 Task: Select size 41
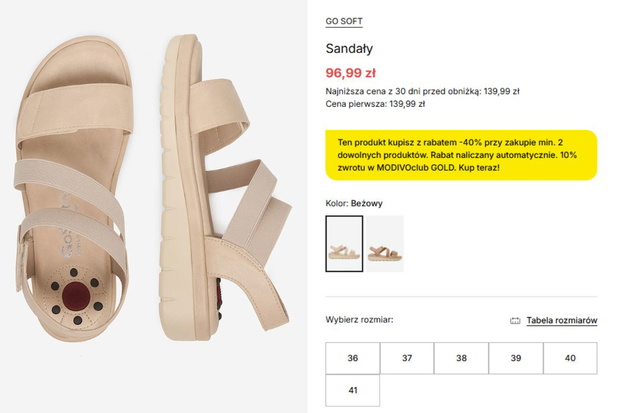click(x=353, y=390)
